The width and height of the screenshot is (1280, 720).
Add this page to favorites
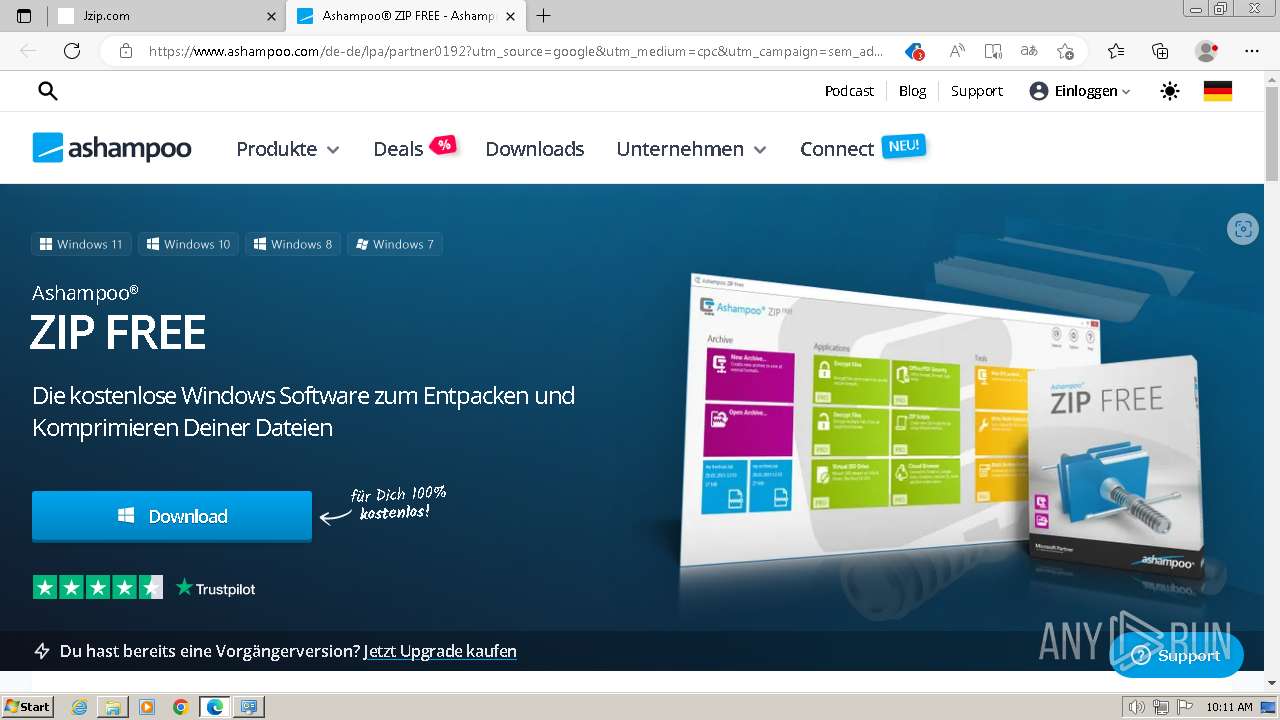coord(1065,51)
